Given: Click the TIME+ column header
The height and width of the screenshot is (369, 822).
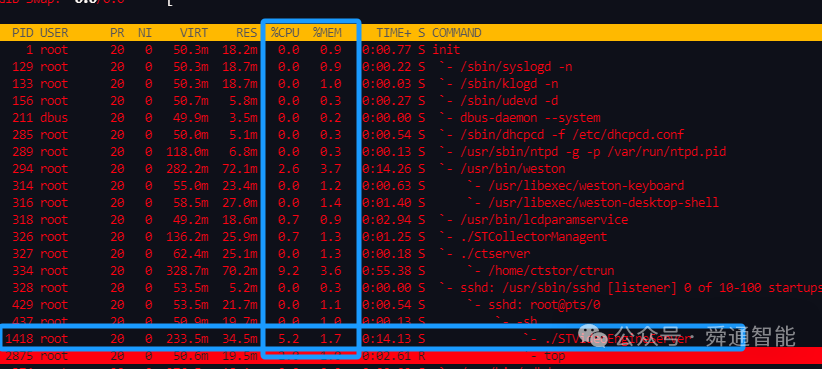Looking at the screenshot, I should coord(394,33).
